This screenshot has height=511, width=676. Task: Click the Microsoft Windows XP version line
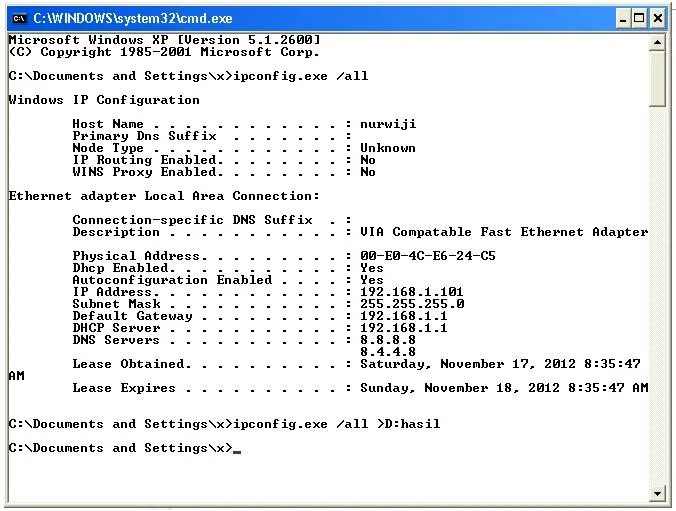(x=165, y=40)
